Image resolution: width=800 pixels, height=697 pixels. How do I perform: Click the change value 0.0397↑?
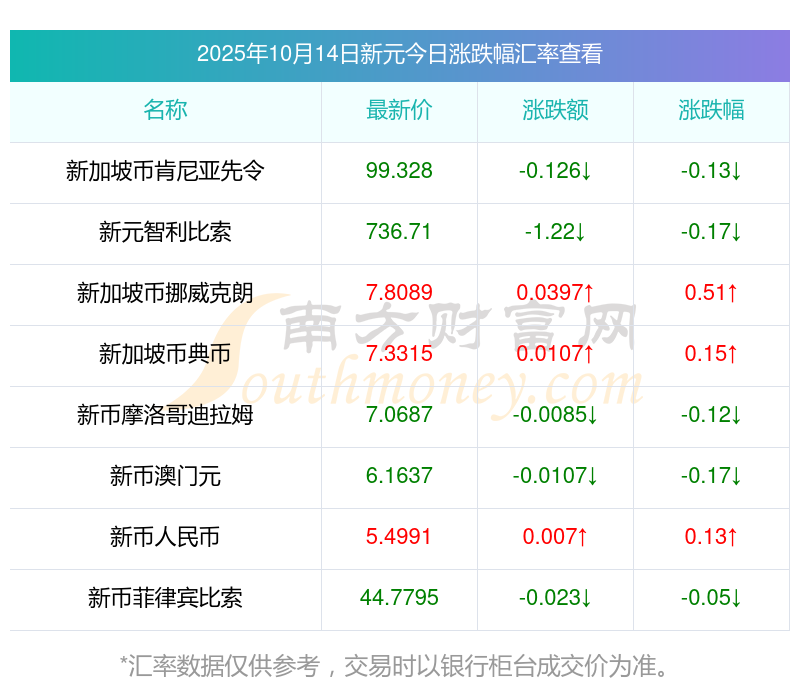(555, 293)
